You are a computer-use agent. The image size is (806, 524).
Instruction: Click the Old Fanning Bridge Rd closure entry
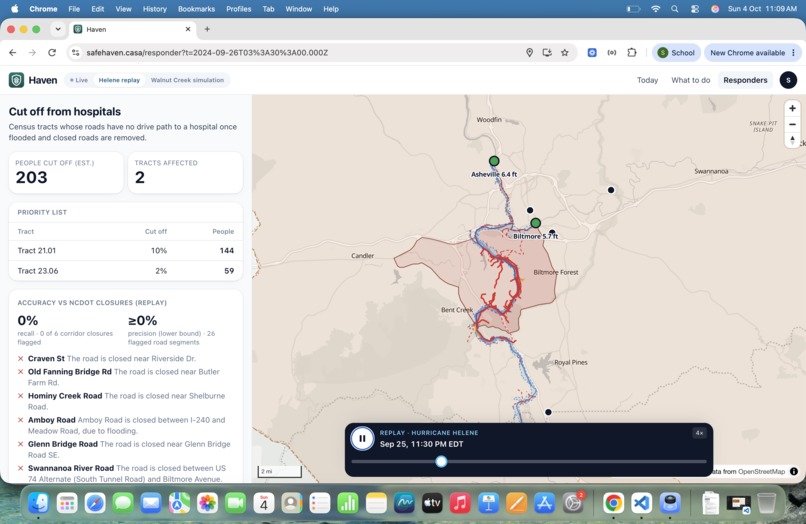coord(125,377)
